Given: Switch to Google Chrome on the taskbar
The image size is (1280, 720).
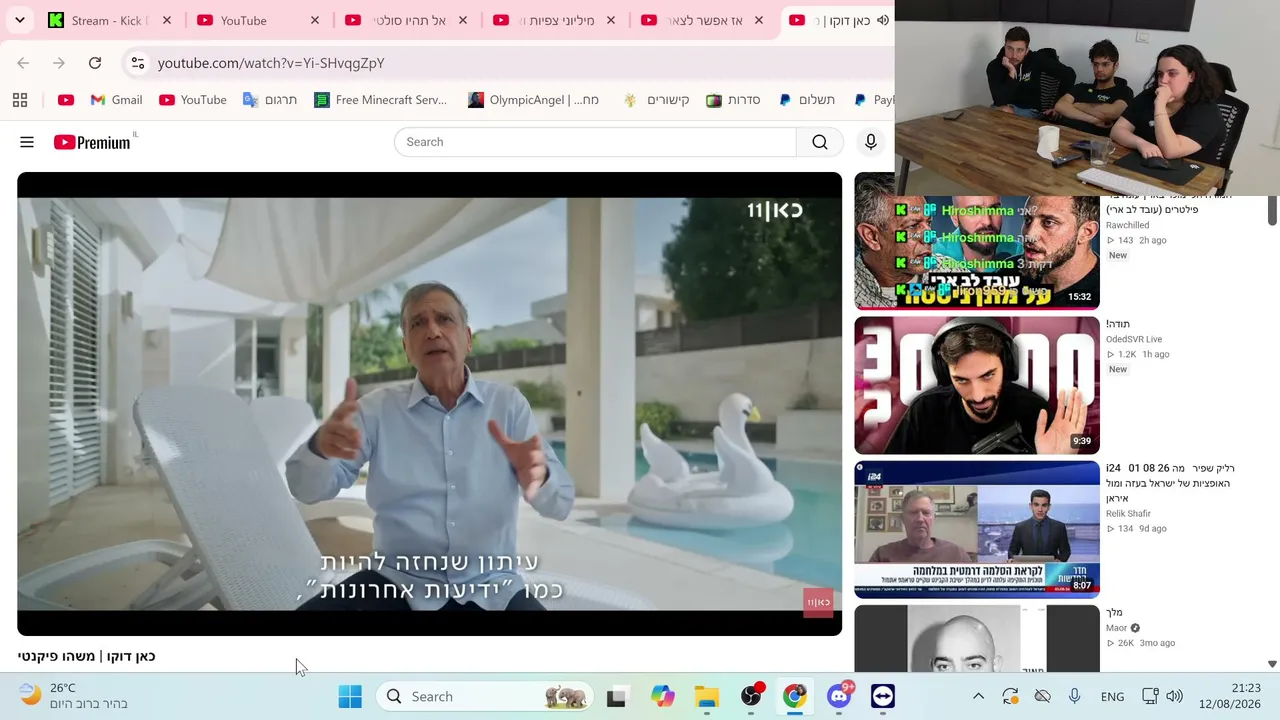Looking at the screenshot, I should point(795,697).
